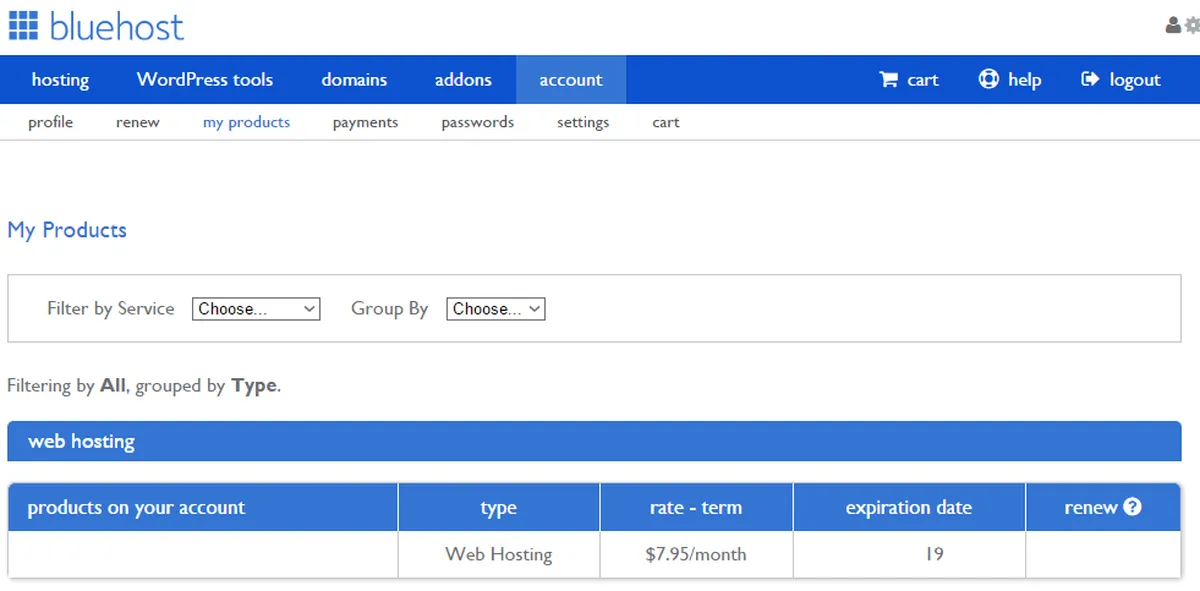Click the logout arrow icon
The image size is (1200, 591).
[x=1090, y=79]
